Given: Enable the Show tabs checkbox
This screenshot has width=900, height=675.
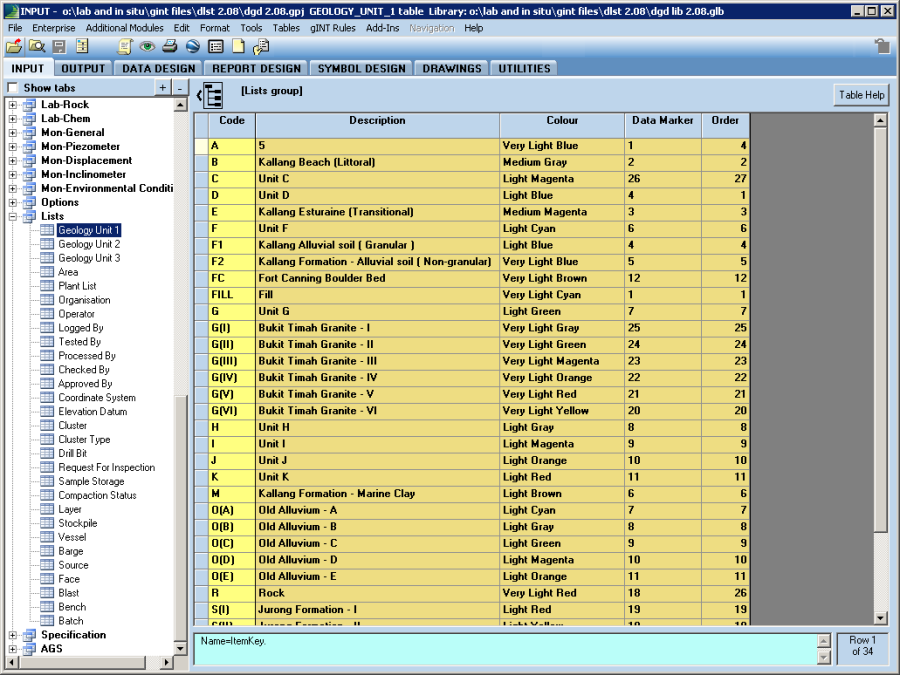Looking at the screenshot, I should (x=12, y=88).
